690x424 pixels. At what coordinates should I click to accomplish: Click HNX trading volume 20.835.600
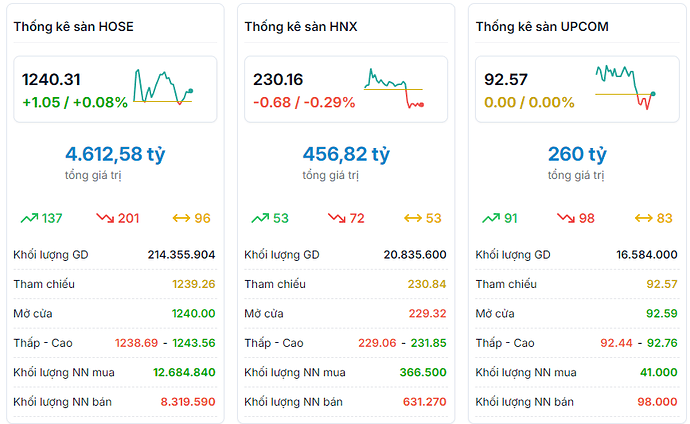(415, 255)
